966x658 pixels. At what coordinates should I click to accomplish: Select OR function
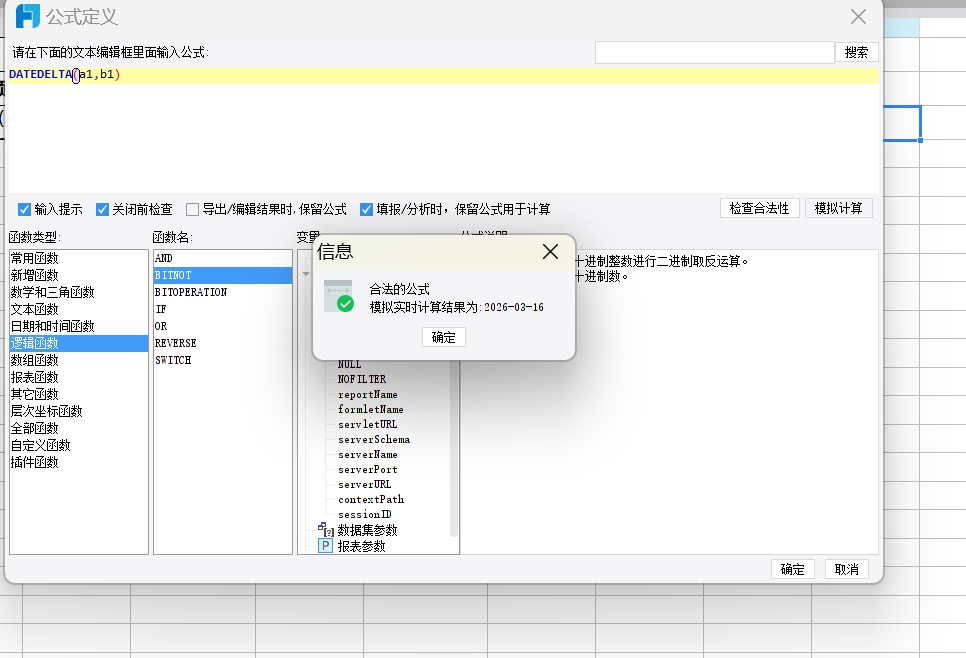(x=222, y=326)
